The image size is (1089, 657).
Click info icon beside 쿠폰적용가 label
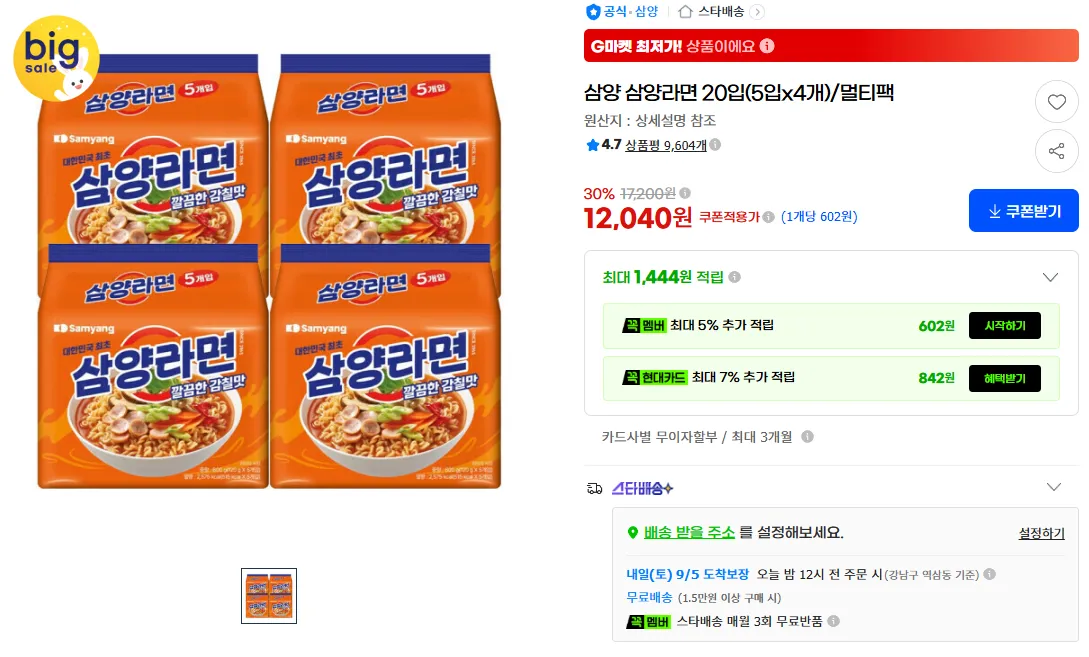tap(768, 217)
